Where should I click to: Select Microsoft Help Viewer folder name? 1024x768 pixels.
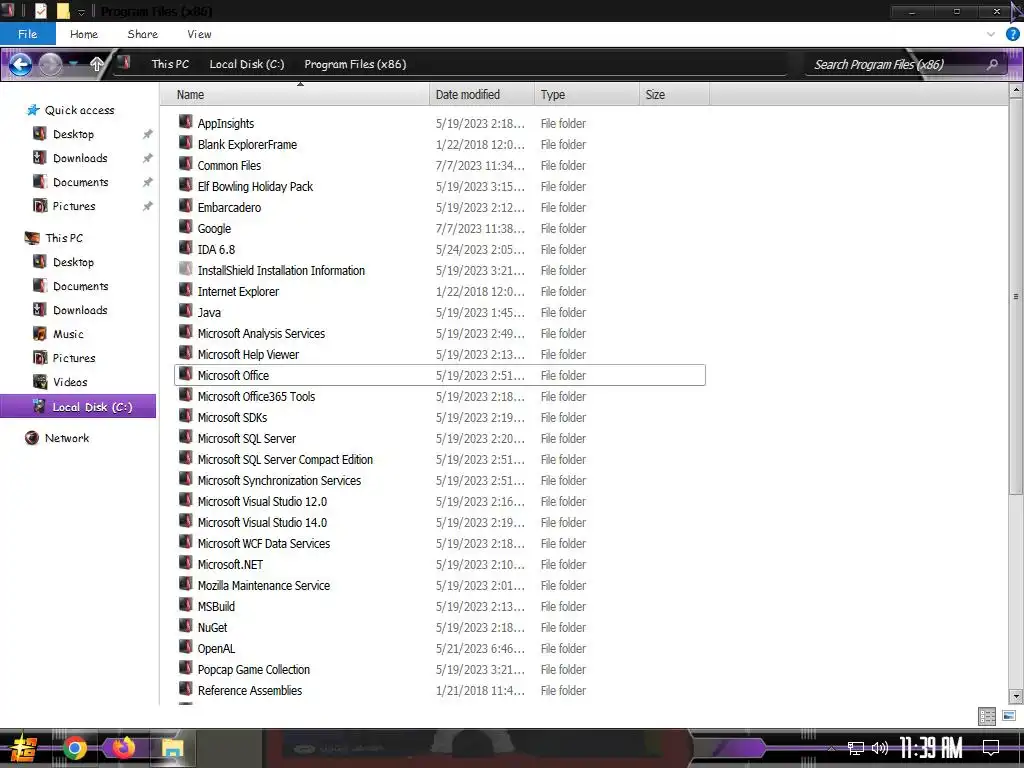248,355
